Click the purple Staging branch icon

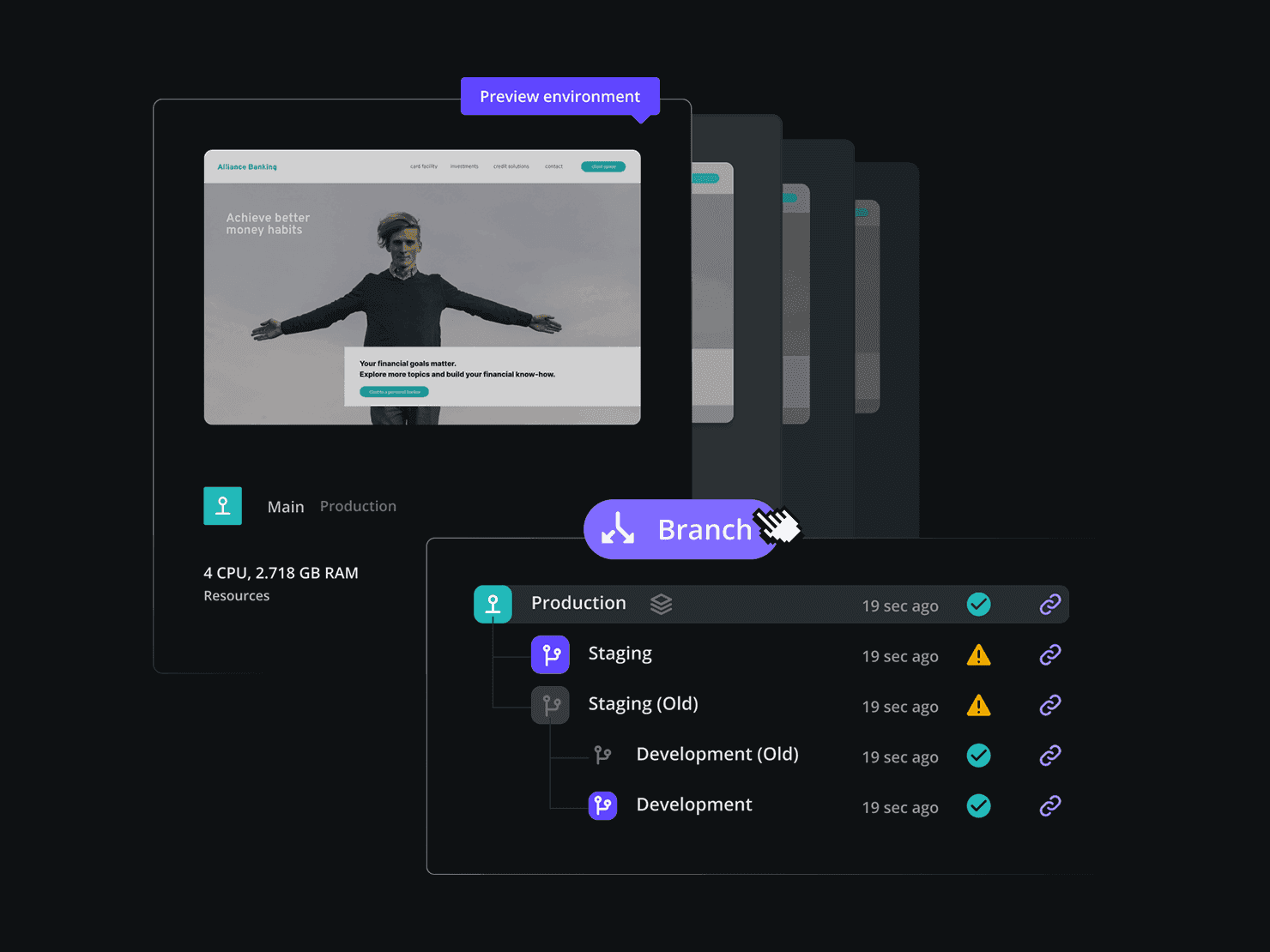(x=550, y=654)
